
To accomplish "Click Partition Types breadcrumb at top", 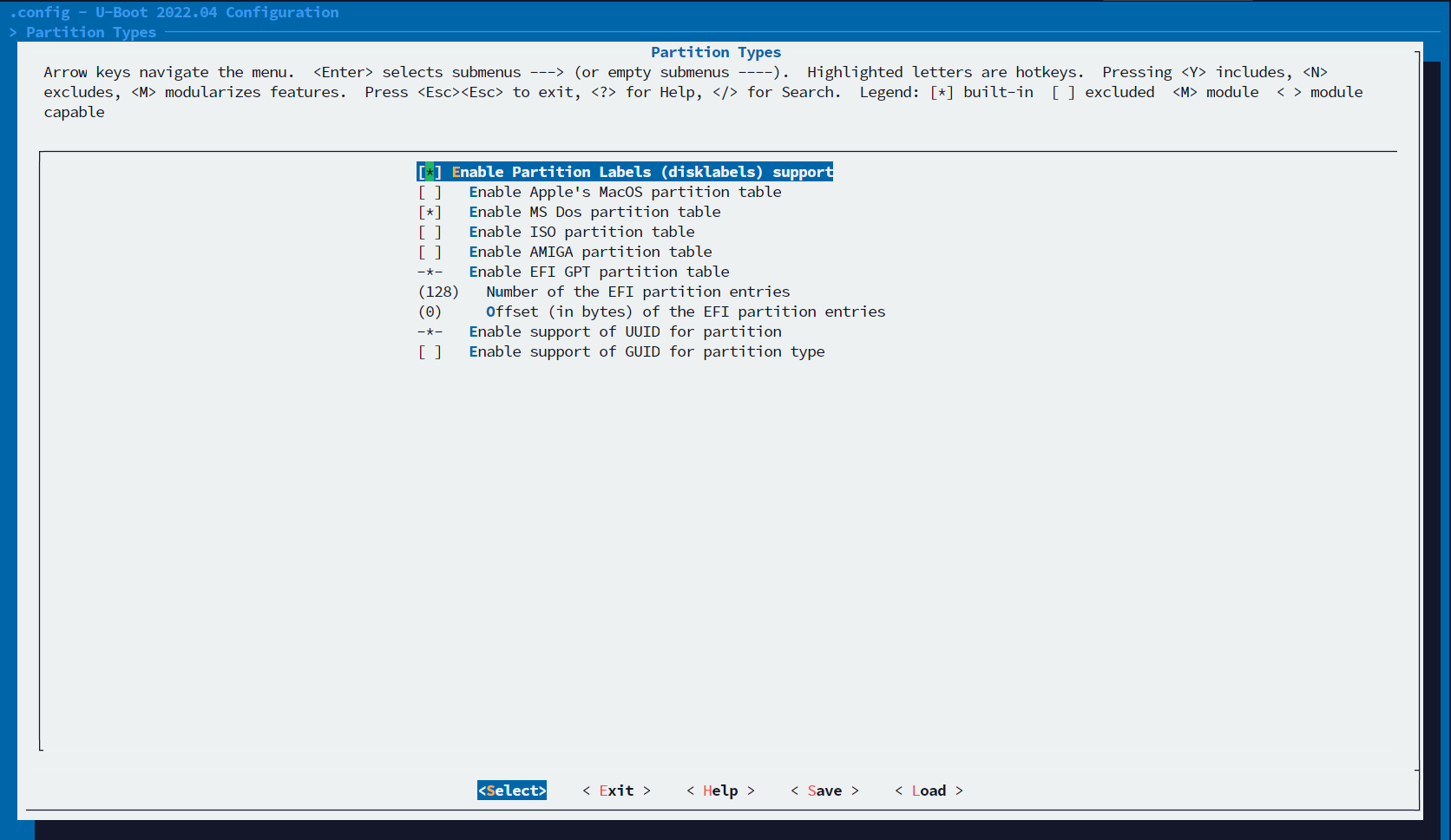I will click(91, 32).
